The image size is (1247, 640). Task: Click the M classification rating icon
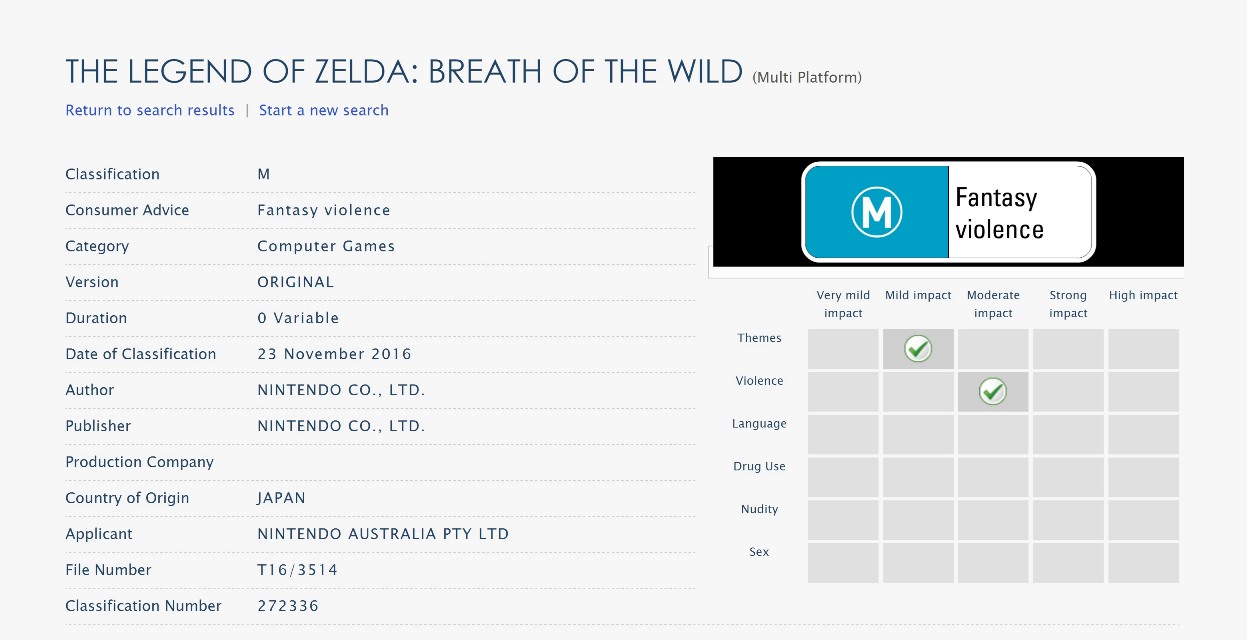pyautogui.click(x=877, y=212)
